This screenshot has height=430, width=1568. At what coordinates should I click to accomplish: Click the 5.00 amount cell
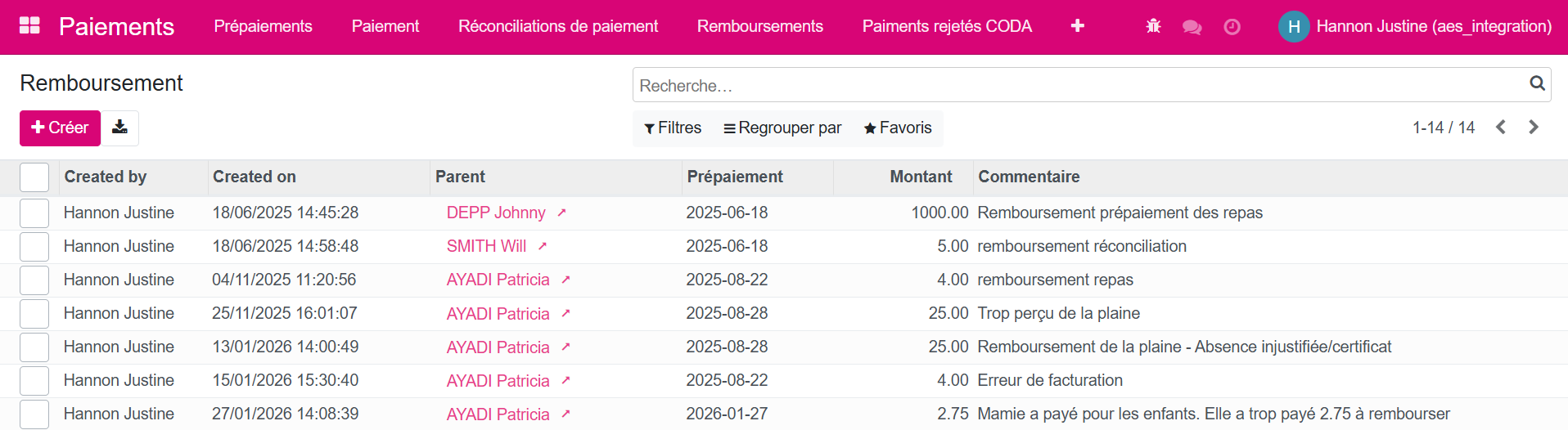coord(953,246)
